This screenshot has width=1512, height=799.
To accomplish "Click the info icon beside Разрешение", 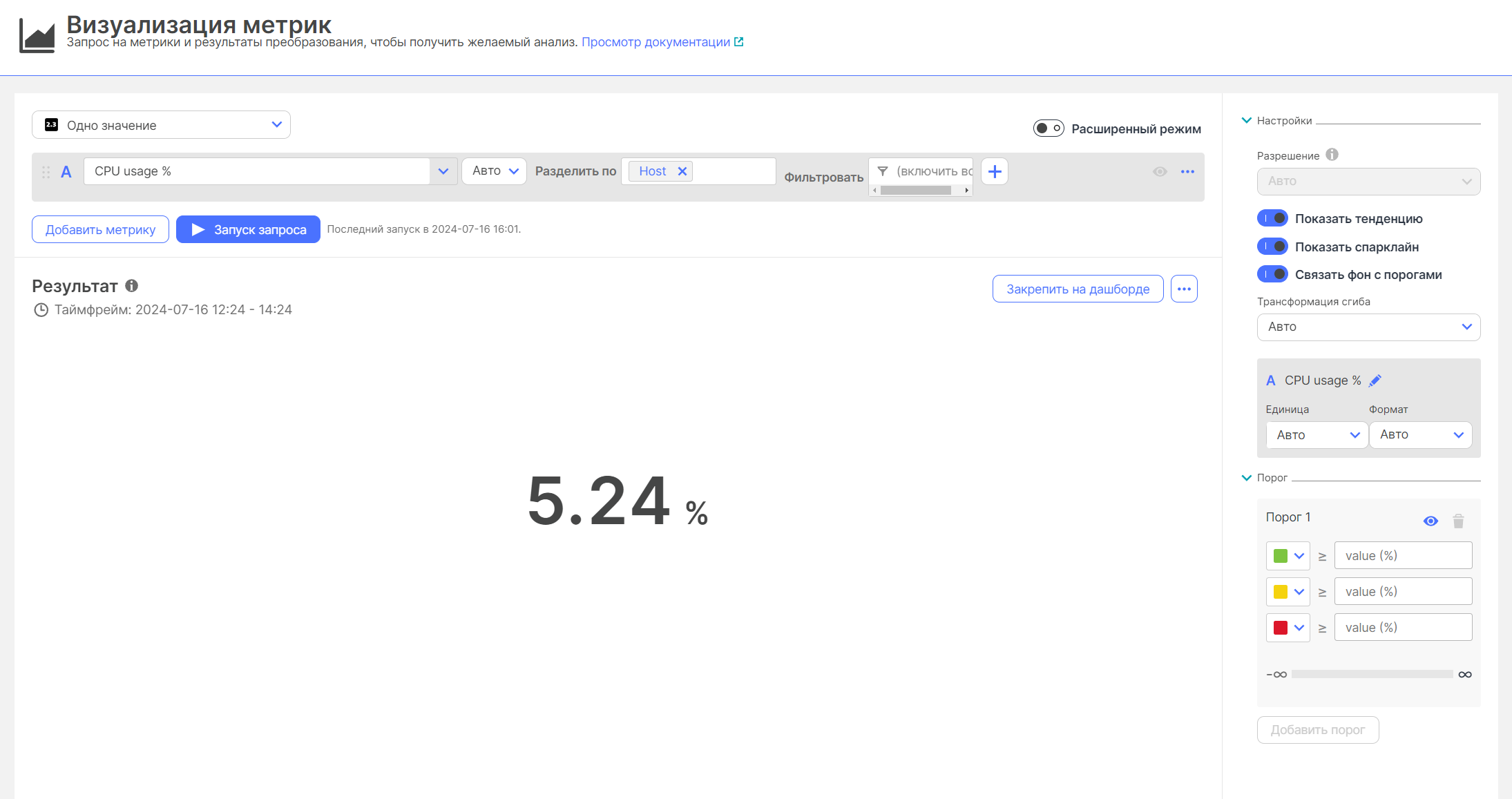I will coord(1332,155).
